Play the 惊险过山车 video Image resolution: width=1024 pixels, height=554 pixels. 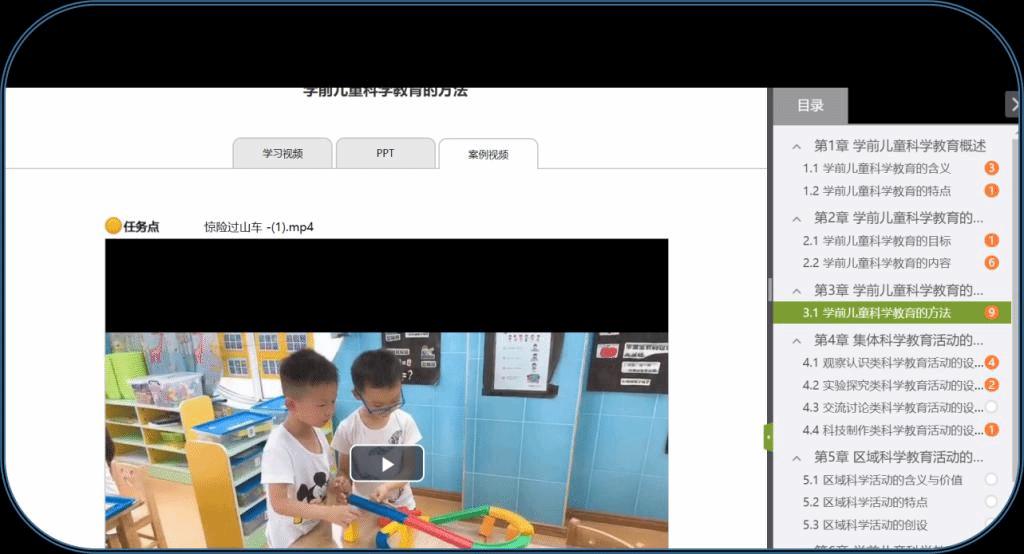pyautogui.click(x=386, y=463)
